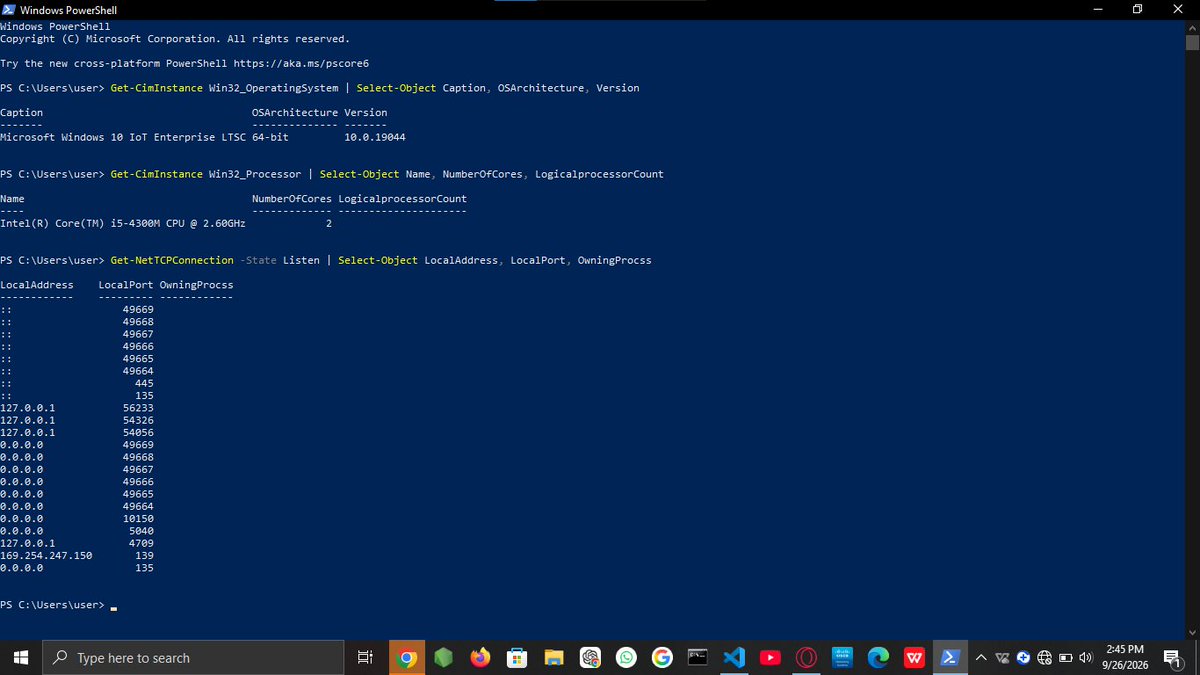The image size is (1200, 675).
Task: Open the green Node.js hexagon taskbar icon
Action: pyautogui.click(x=444, y=657)
